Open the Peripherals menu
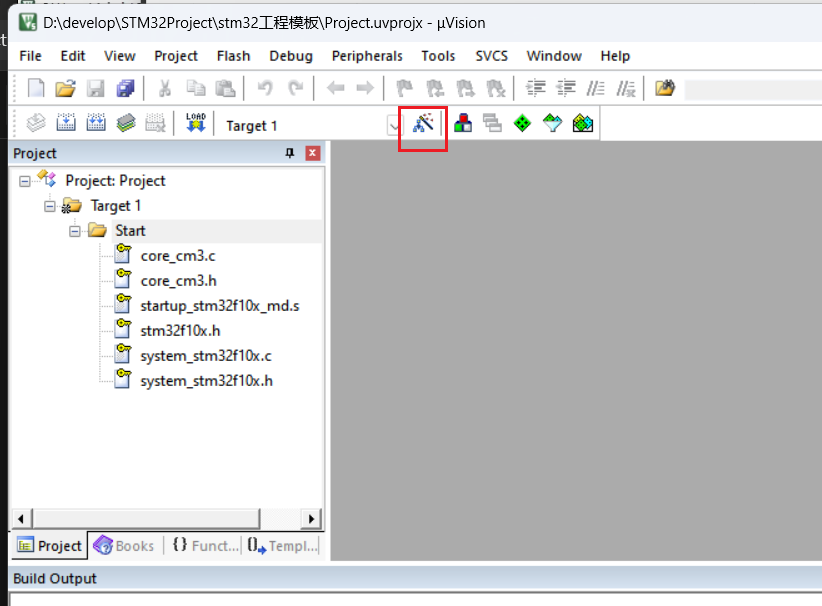The image size is (822, 606). (367, 56)
